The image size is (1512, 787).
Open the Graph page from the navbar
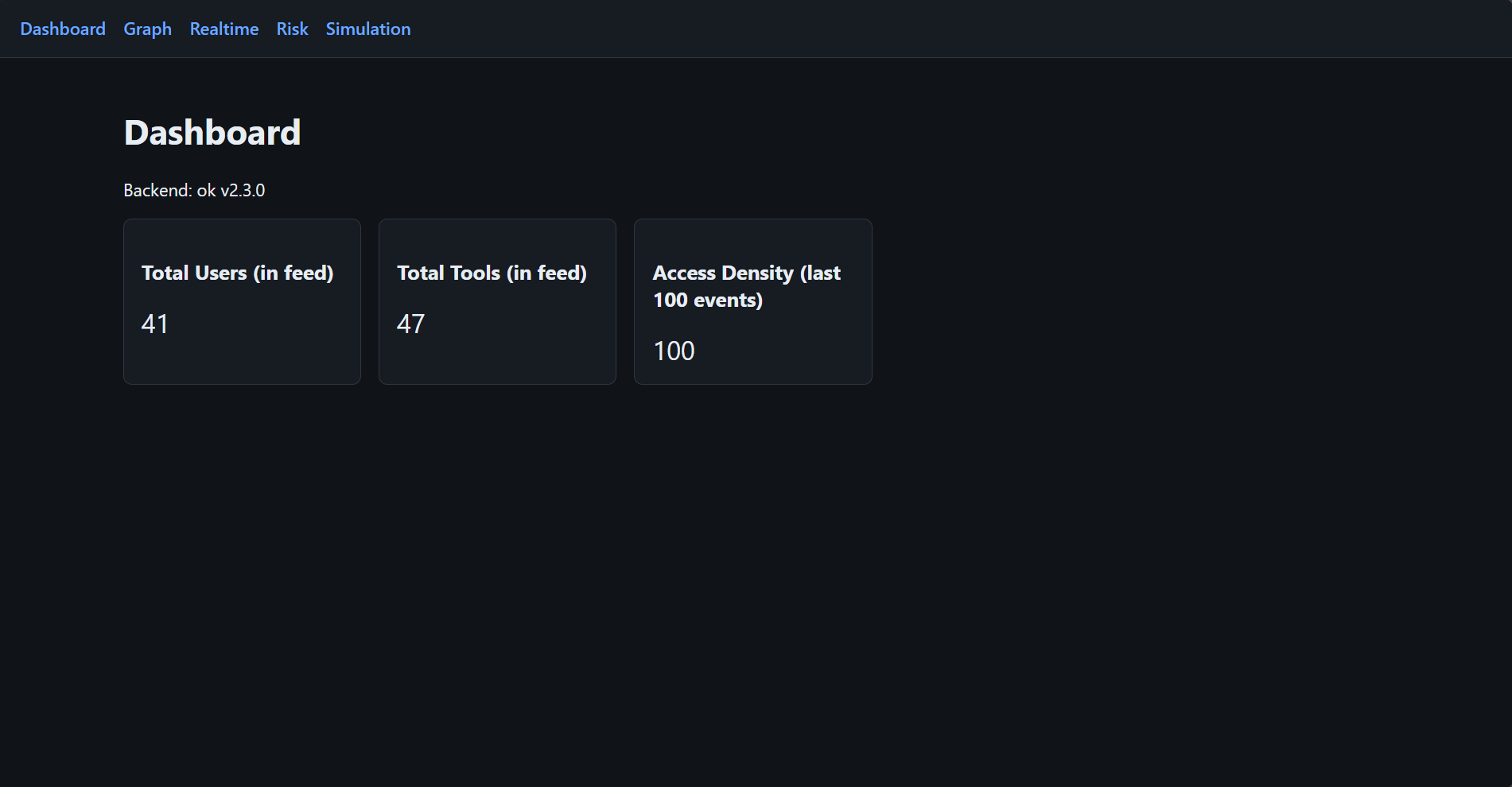147,29
